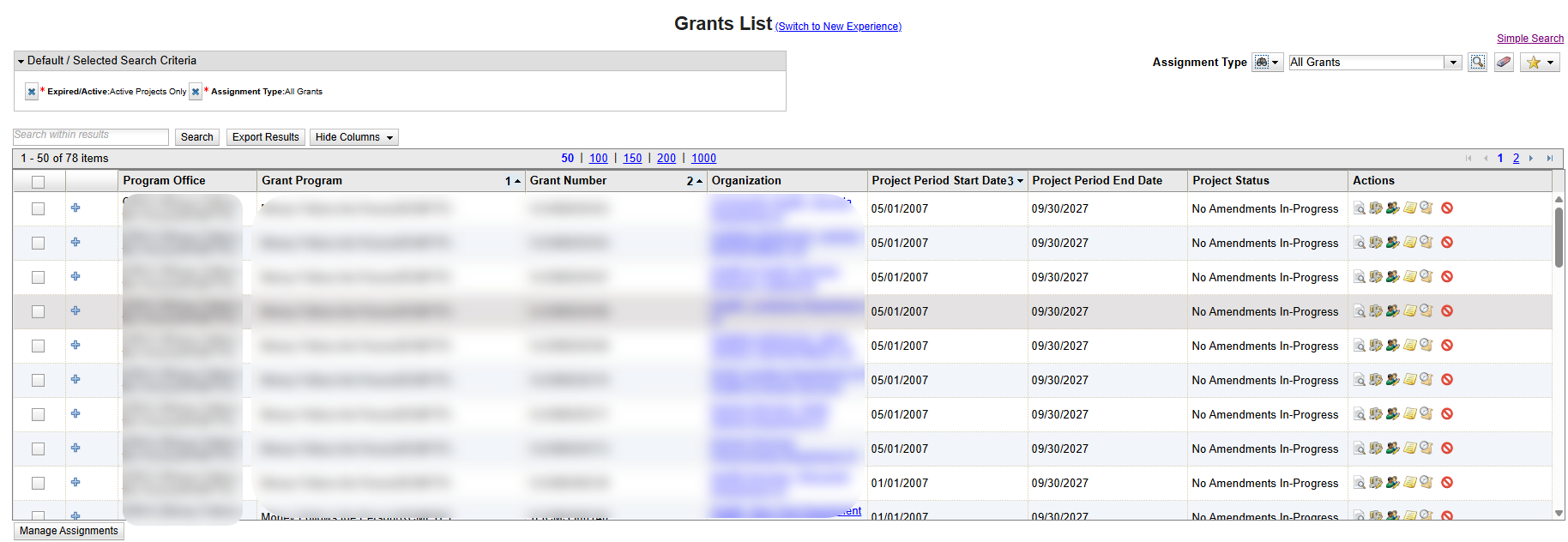Screen dimensions: 1568x542
Task: Click the first row's view-document magnifier icon
Action: point(1360,208)
